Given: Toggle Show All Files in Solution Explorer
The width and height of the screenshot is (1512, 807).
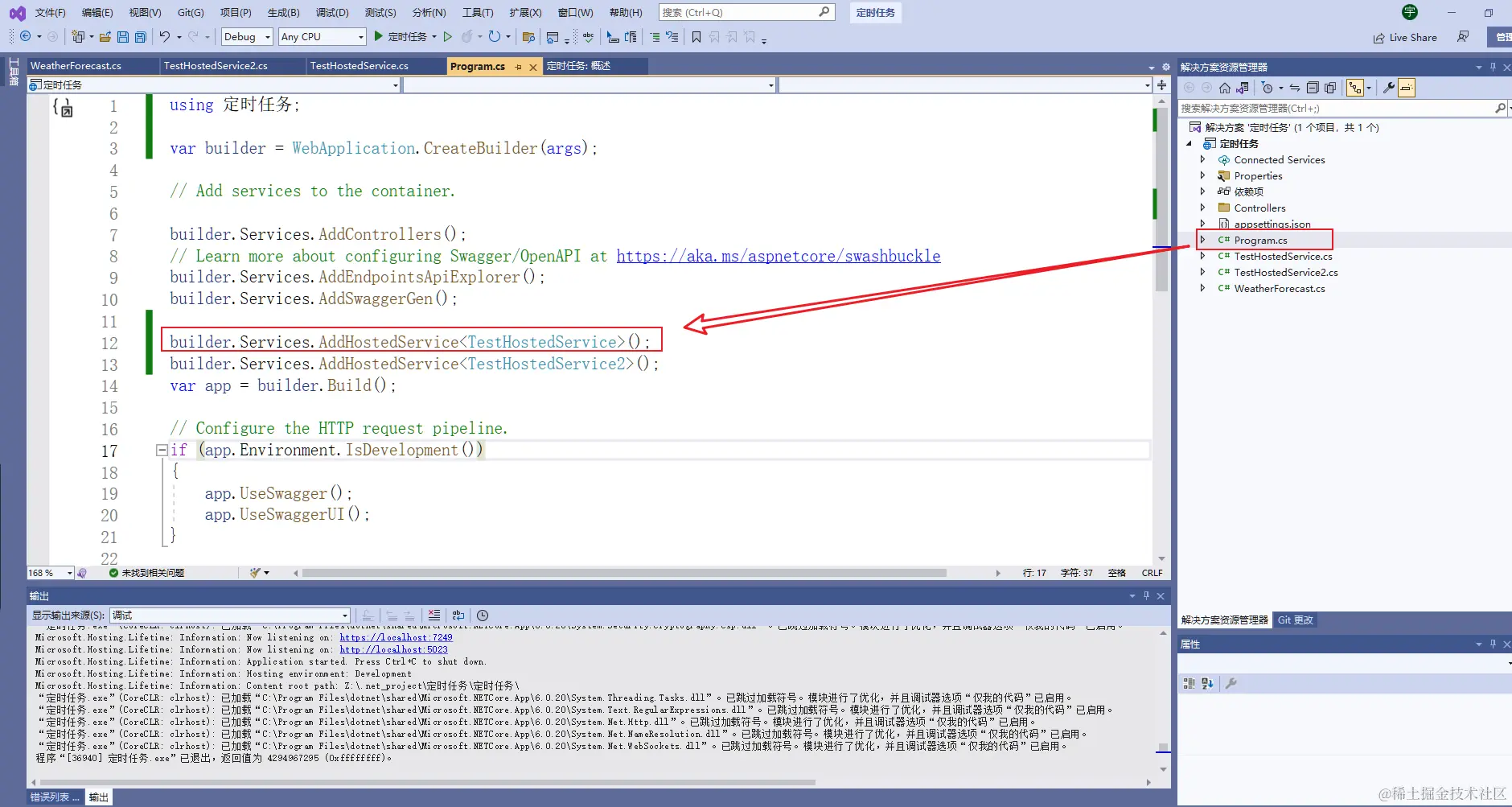Looking at the screenshot, I should (1330, 88).
